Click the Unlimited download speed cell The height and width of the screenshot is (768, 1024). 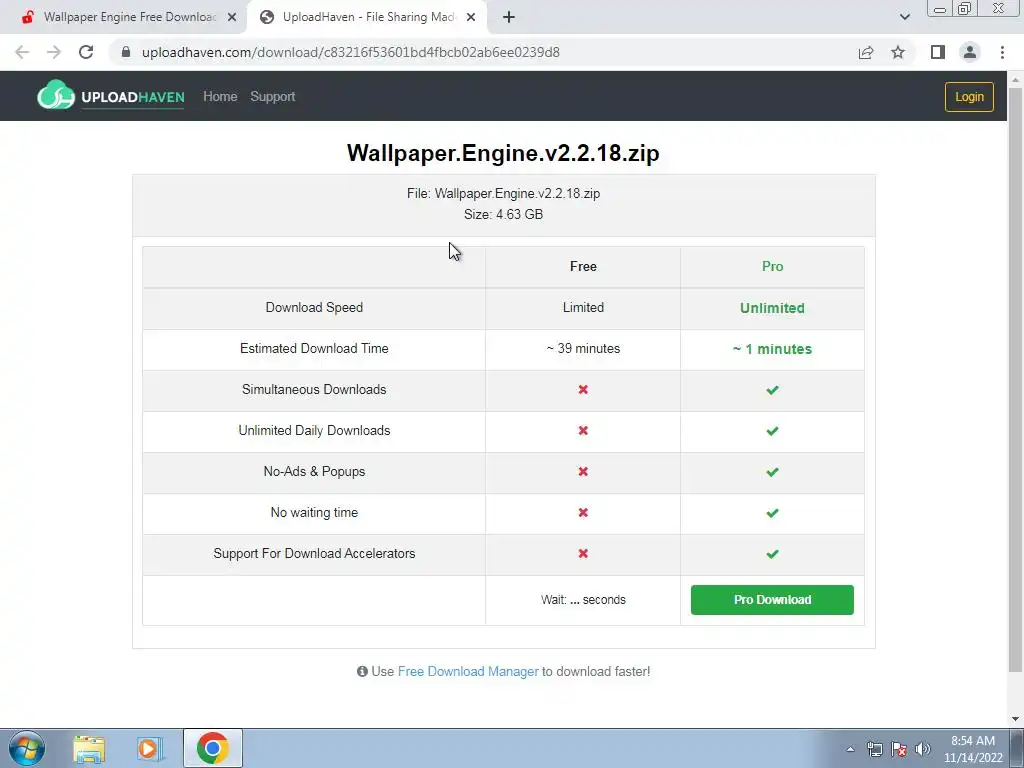(x=772, y=308)
